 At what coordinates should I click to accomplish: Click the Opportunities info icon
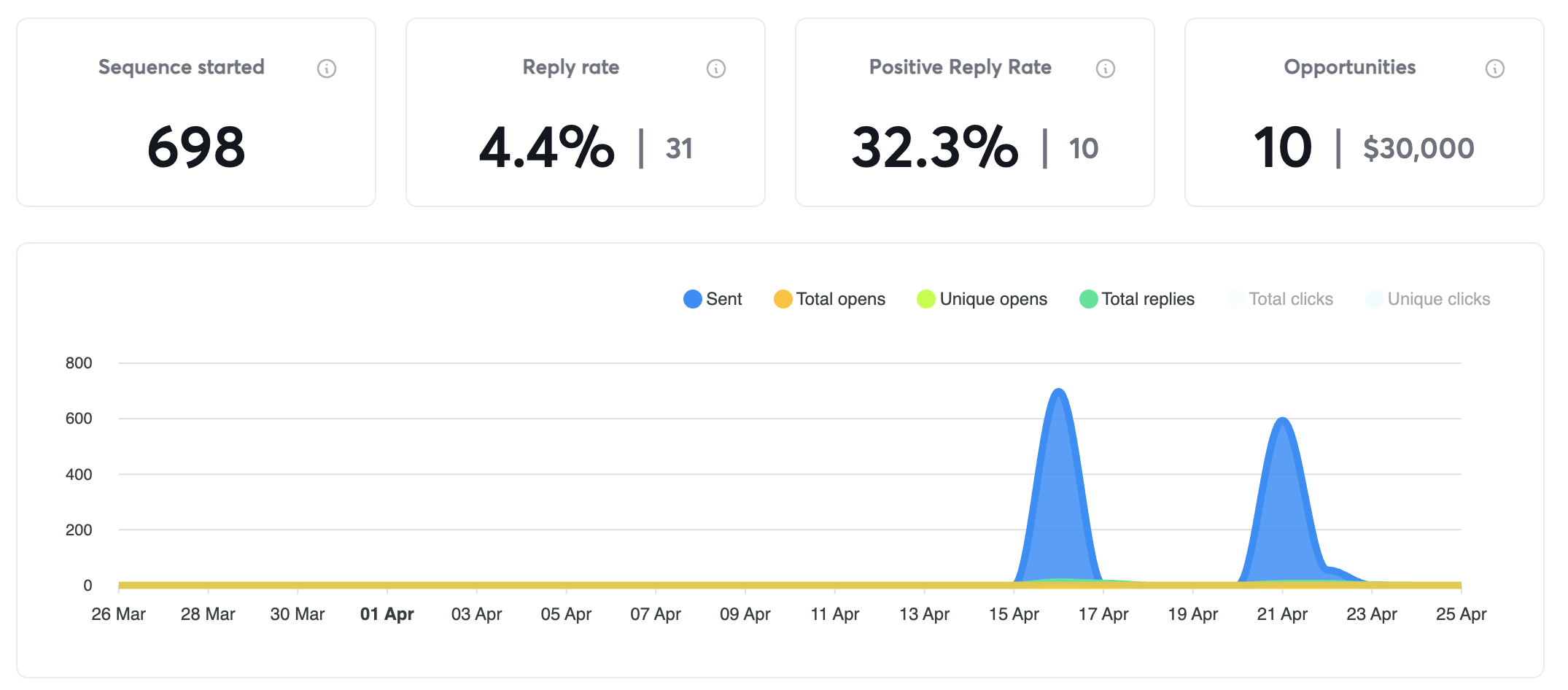coord(1494,68)
